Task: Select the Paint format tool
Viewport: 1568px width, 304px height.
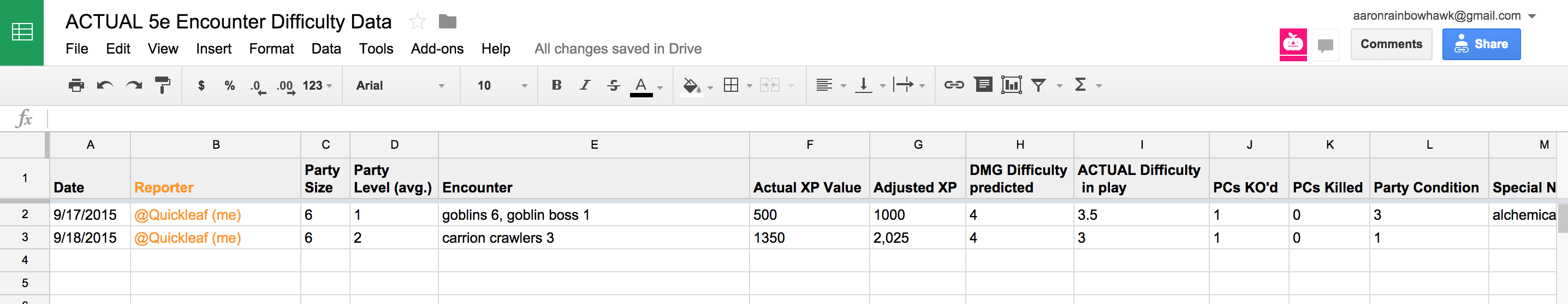Action: 163,85
